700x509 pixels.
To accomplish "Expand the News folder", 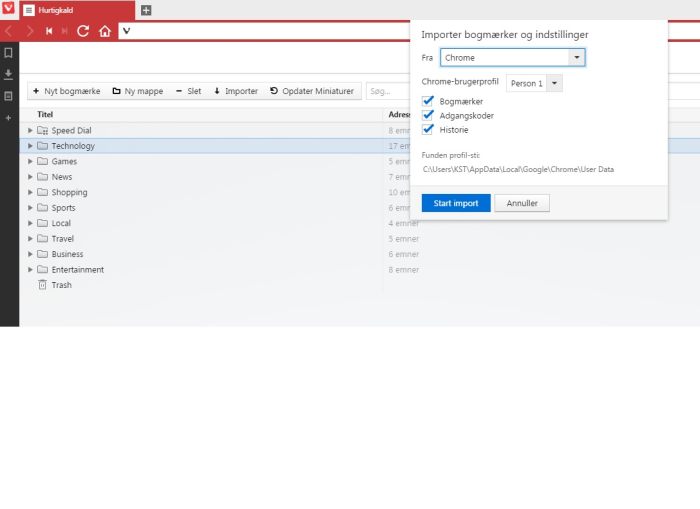I will click(30, 177).
